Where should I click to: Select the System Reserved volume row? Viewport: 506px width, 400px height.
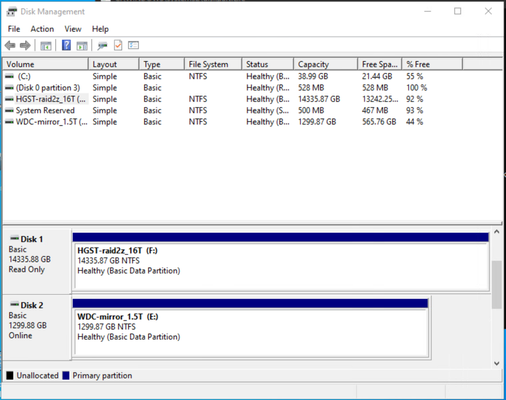[x=253, y=110]
